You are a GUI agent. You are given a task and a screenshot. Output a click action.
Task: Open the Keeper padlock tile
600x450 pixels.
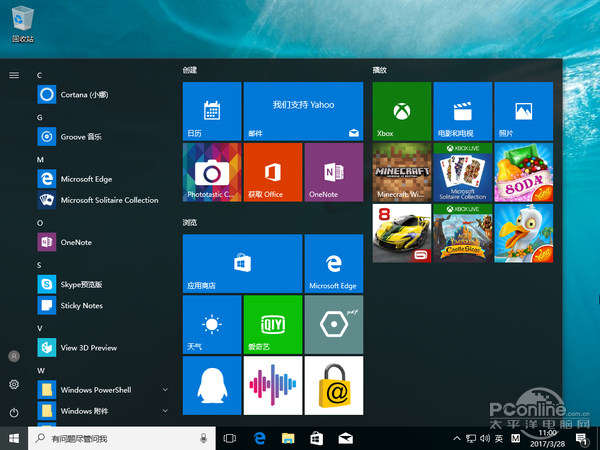coord(334,385)
